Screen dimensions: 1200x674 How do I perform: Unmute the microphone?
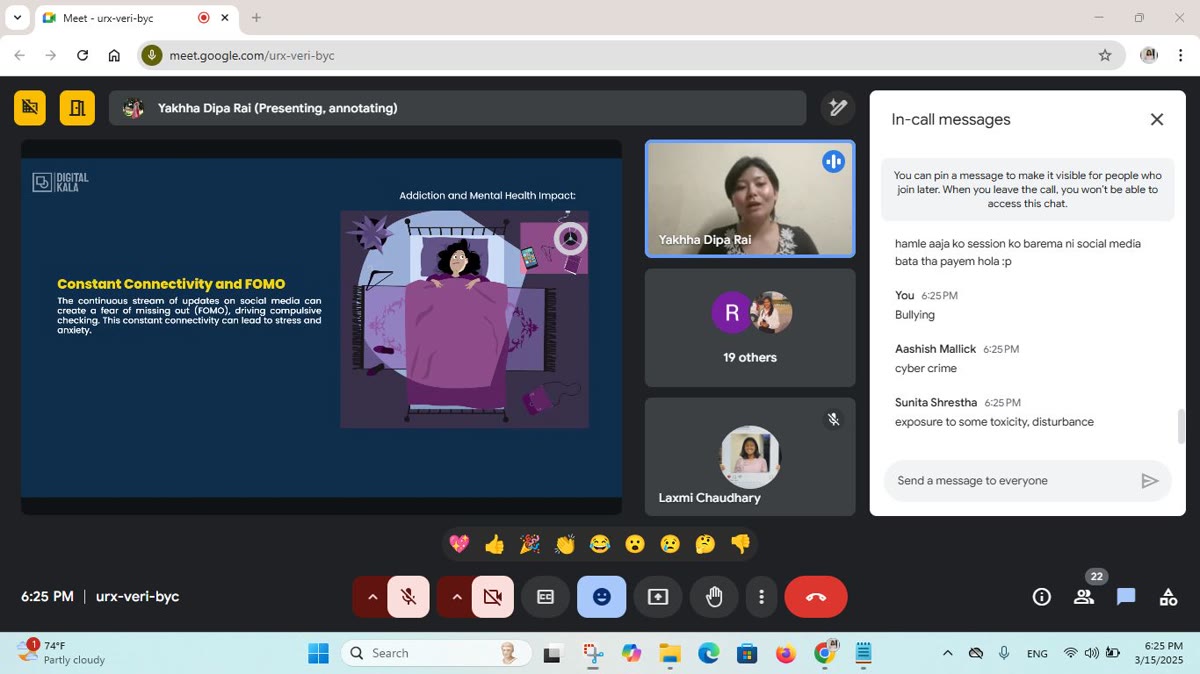pyautogui.click(x=409, y=597)
